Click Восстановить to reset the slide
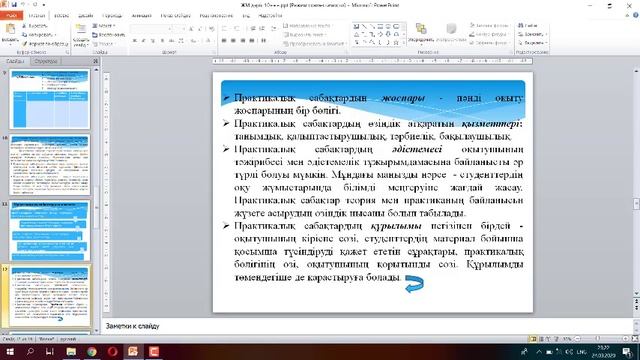 [x=109, y=35]
